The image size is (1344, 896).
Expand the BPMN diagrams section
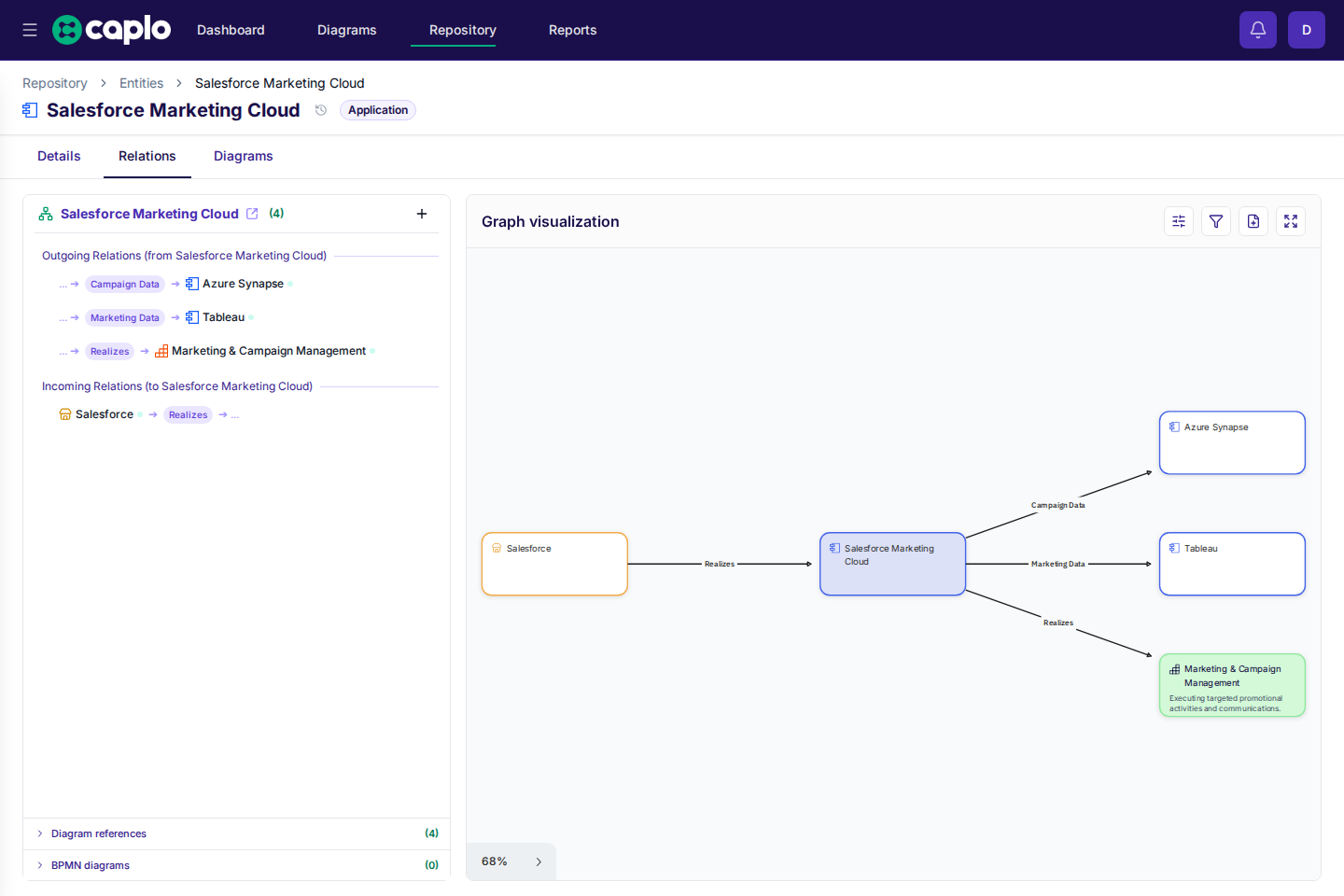click(x=237, y=865)
